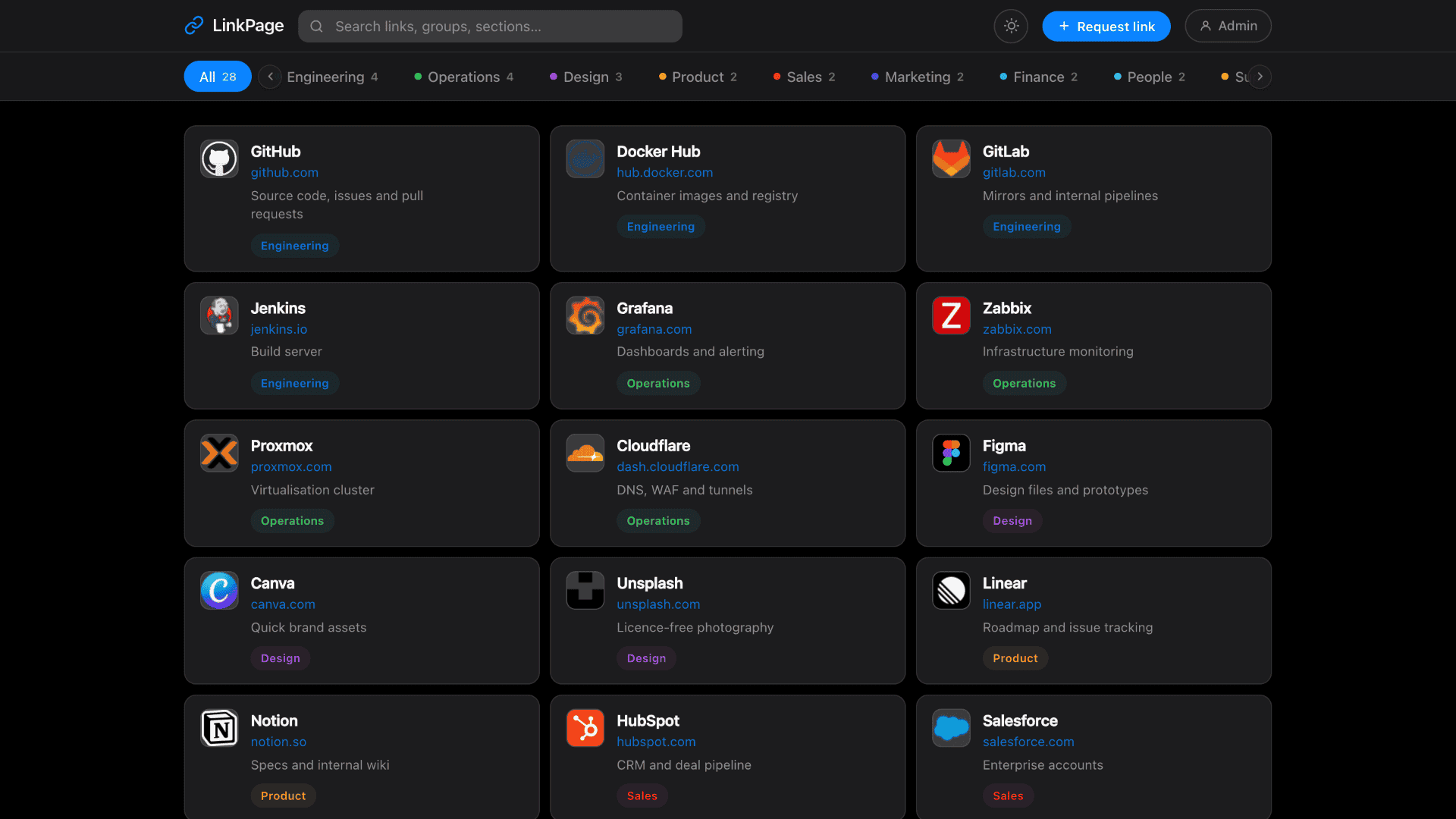Click the Salesforce cloud icon
The image size is (1456, 819).
951,728
